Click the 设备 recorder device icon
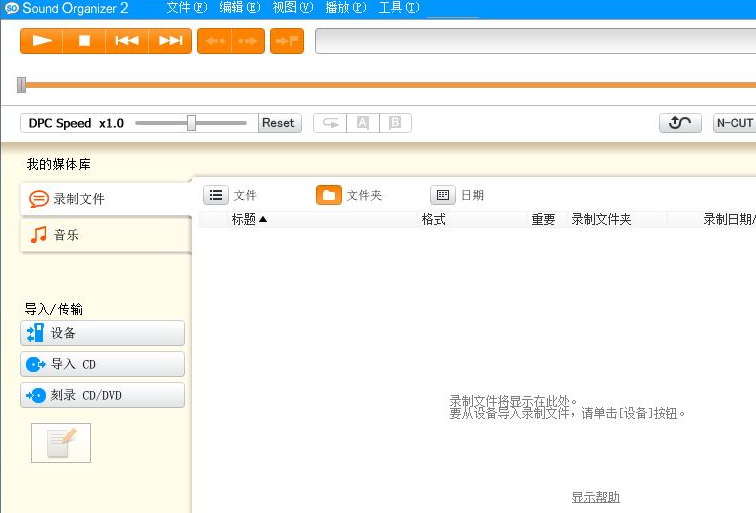This screenshot has height=513, width=756. (35, 333)
